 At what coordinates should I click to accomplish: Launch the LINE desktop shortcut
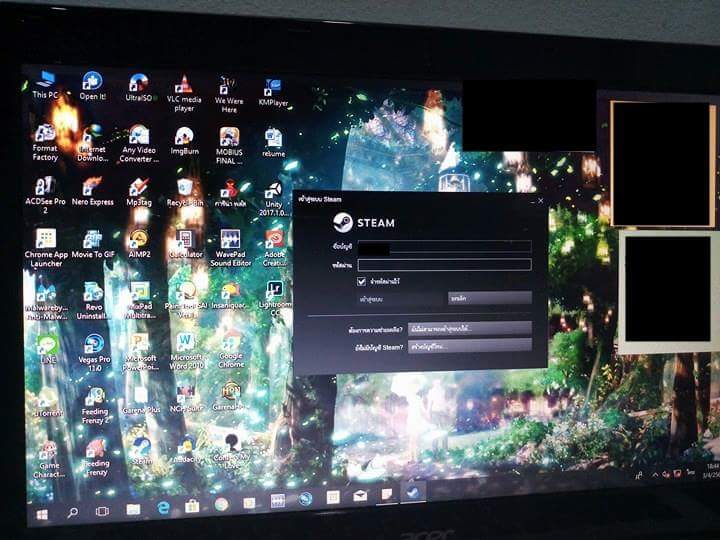tap(48, 350)
